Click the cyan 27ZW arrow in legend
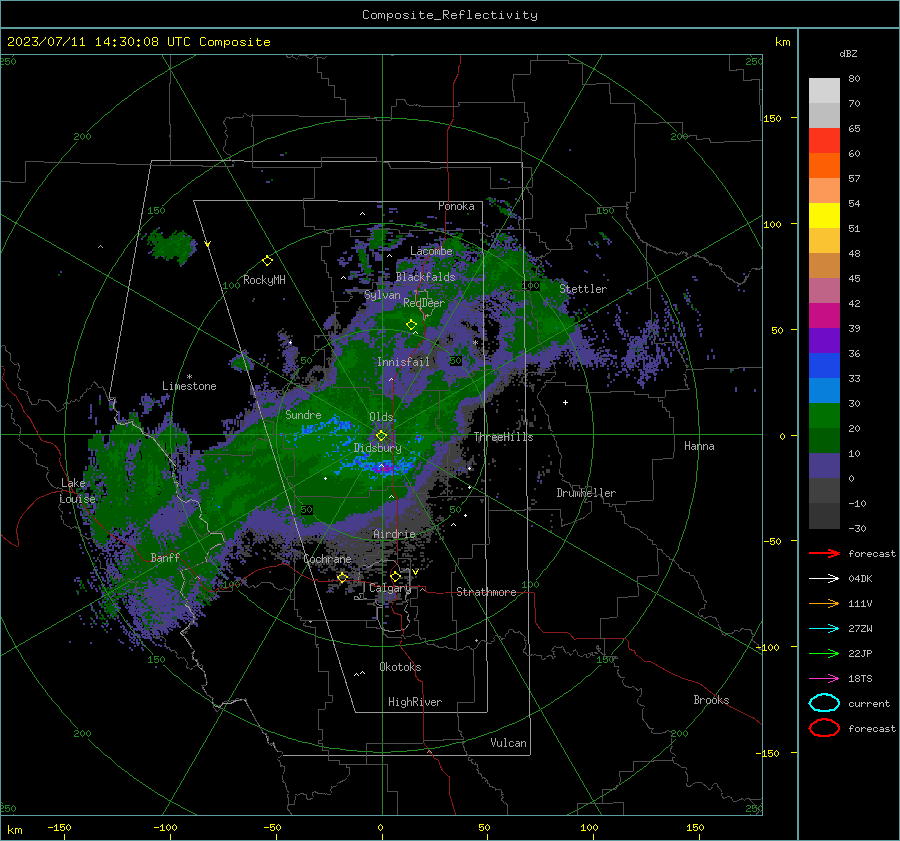 pyautogui.click(x=824, y=629)
